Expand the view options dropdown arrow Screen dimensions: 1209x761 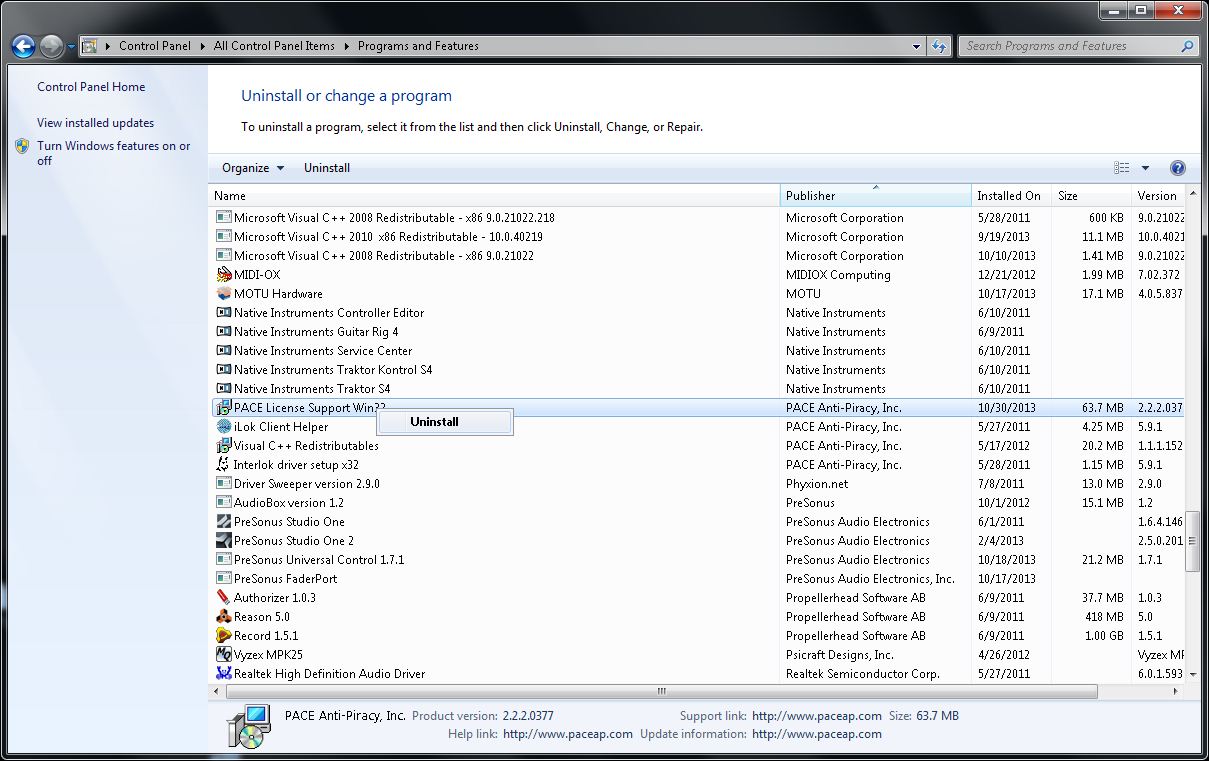click(x=1145, y=168)
